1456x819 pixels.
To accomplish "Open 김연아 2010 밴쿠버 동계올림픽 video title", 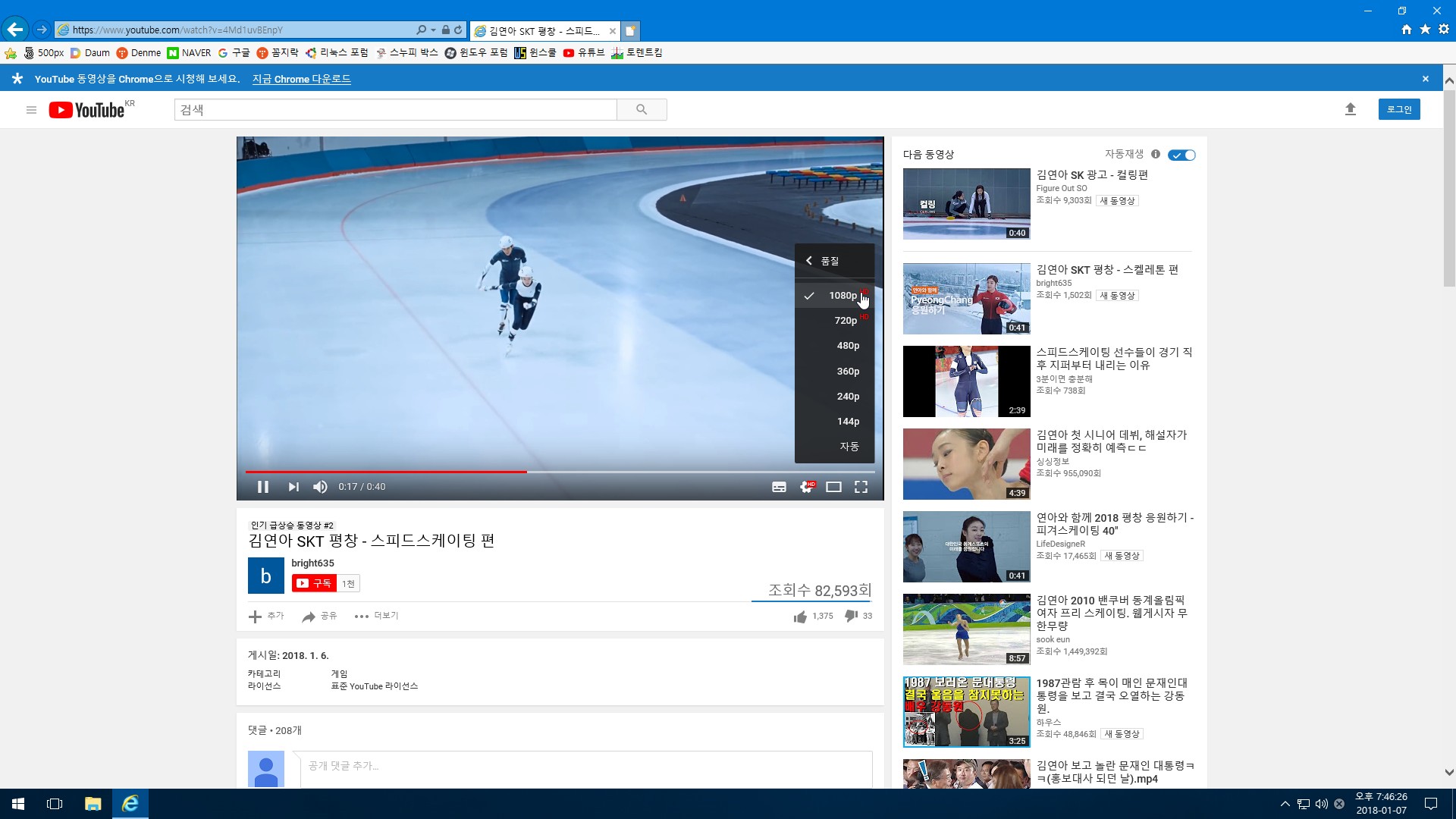I will 1112,613.
